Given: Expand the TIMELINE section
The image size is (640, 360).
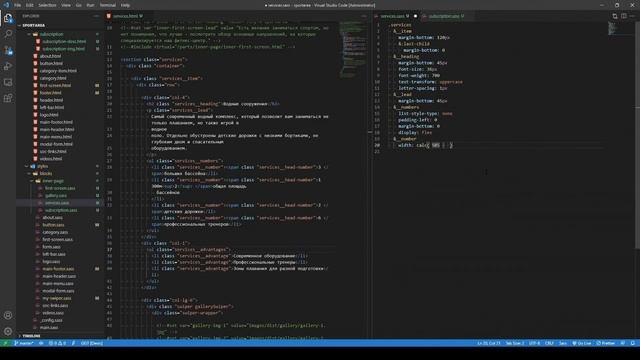Looking at the screenshot, I should click(x=32, y=336).
